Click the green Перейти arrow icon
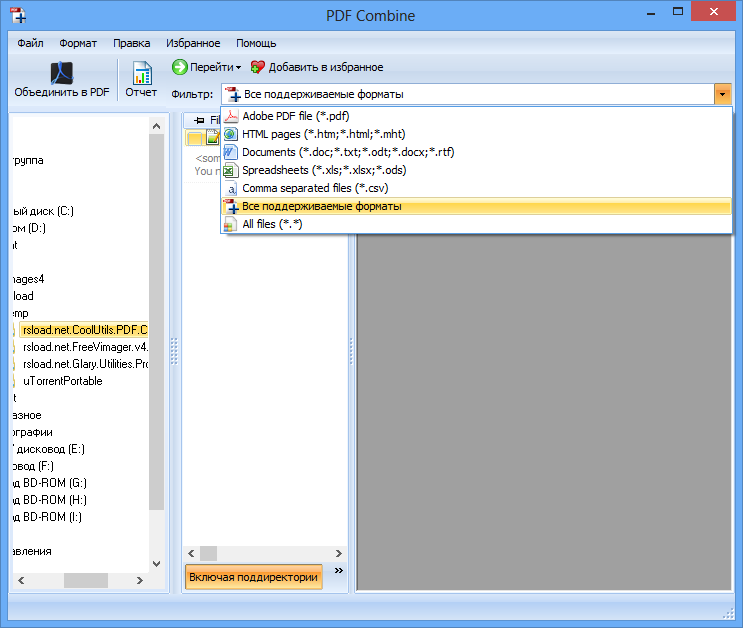743x628 pixels. 180,67
